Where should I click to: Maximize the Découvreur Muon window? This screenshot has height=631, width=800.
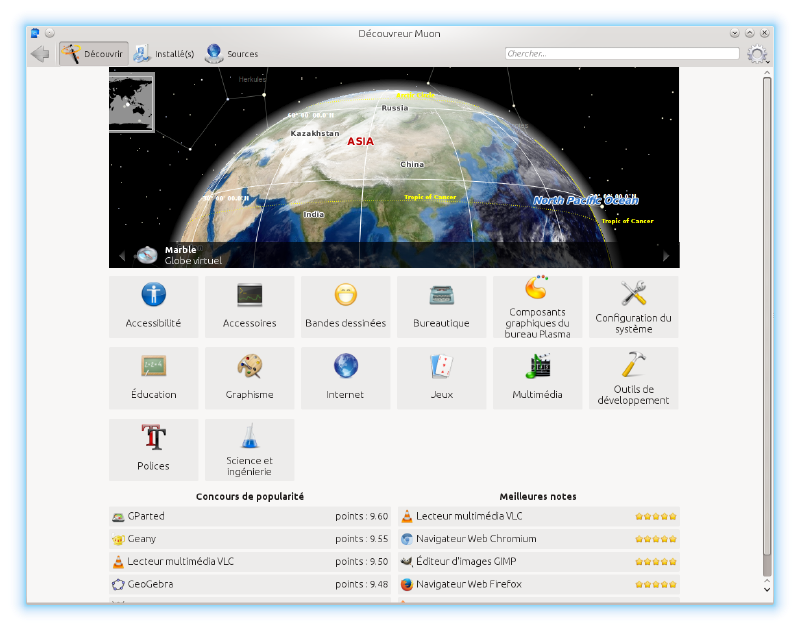tap(749, 33)
